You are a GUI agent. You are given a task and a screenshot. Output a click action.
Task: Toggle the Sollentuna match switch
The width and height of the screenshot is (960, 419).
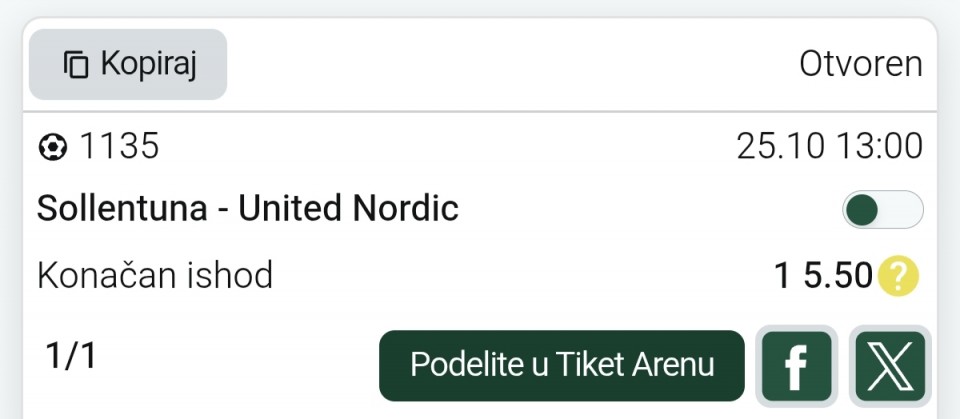point(883,210)
